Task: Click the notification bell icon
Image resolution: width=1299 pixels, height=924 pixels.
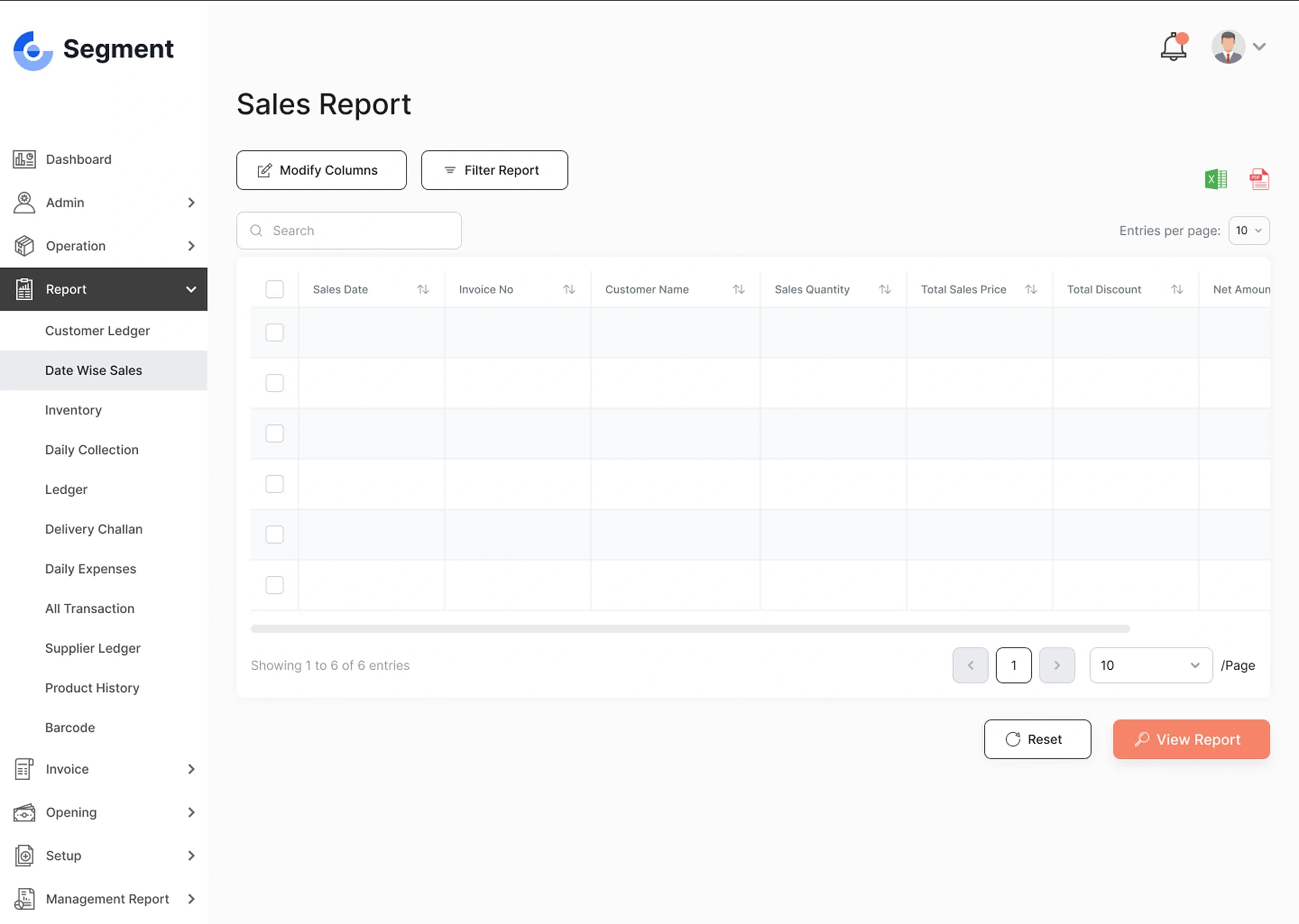Action: coord(1173,47)
